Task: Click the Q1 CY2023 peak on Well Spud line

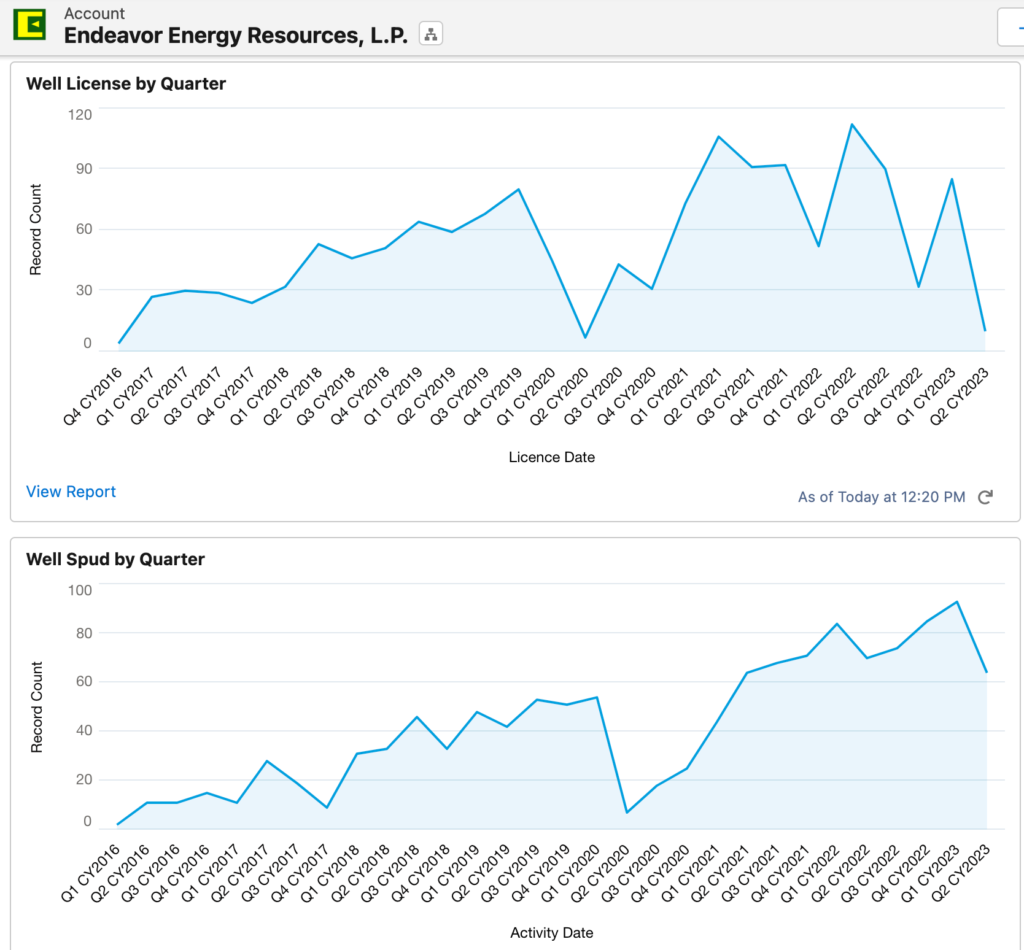Action: pos(957,601)
